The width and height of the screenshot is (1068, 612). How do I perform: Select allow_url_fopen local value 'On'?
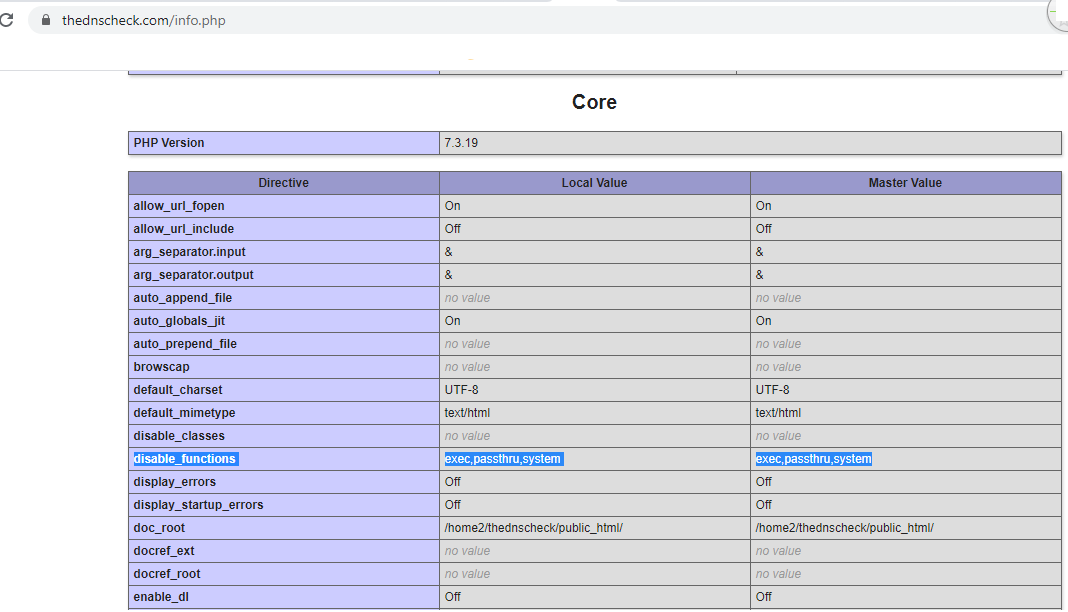(452, 206)
